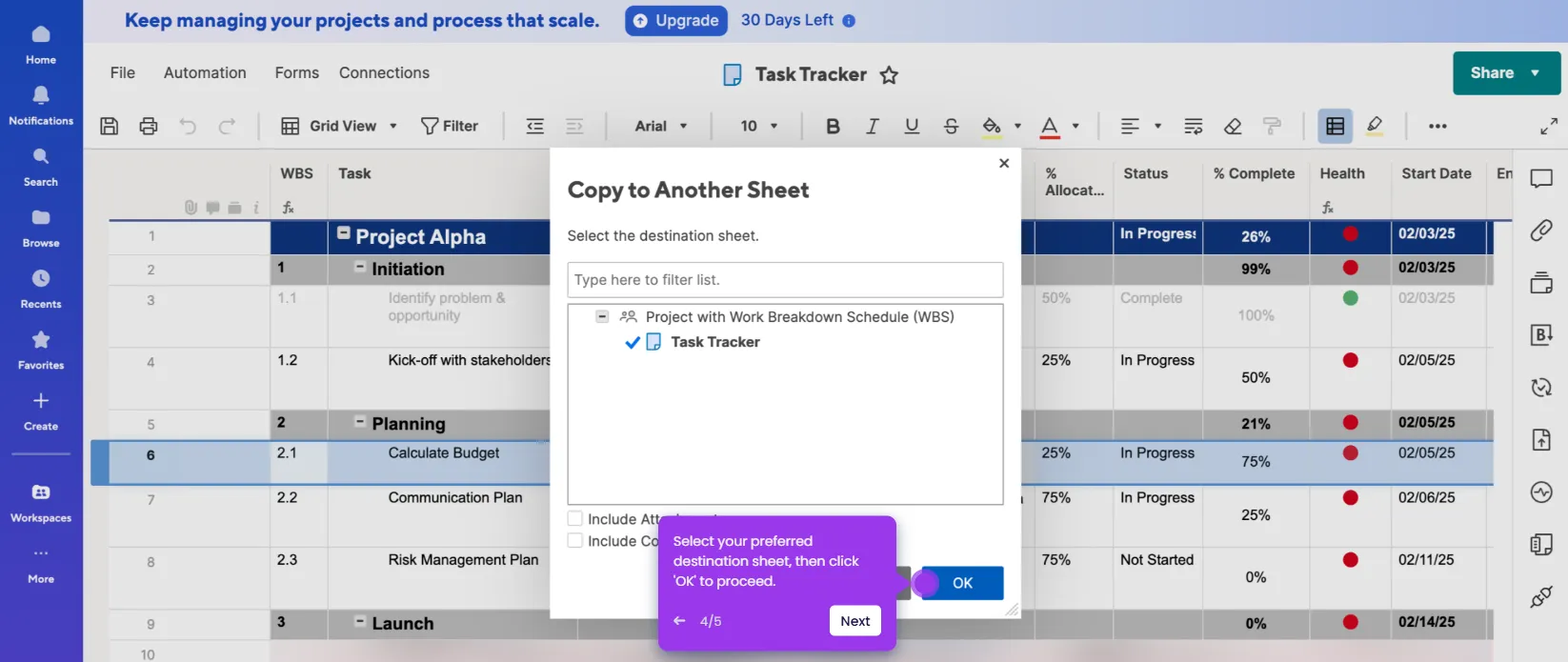Open the Grid View dropdown

pyautogui.click(x=338, y=126)
